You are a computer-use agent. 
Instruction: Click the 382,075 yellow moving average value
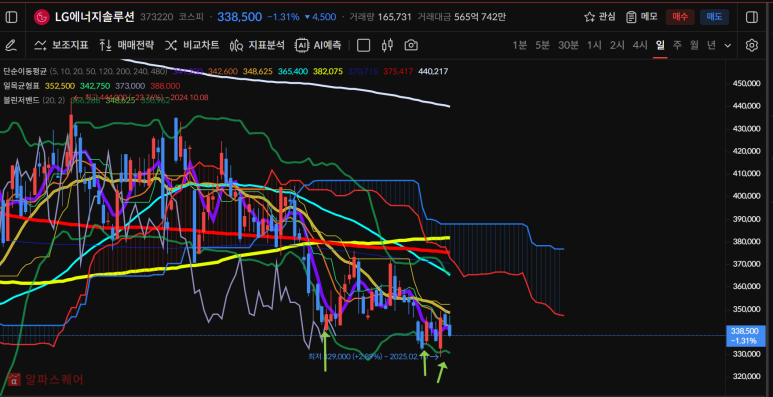point(328,72)
